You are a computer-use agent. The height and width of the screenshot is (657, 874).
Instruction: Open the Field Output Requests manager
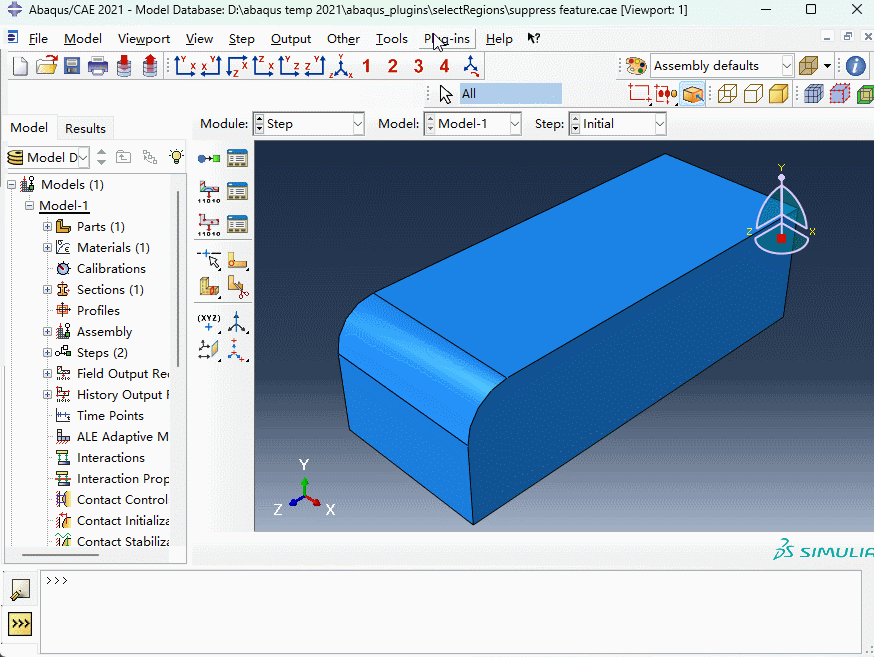(x=237, y=190)
